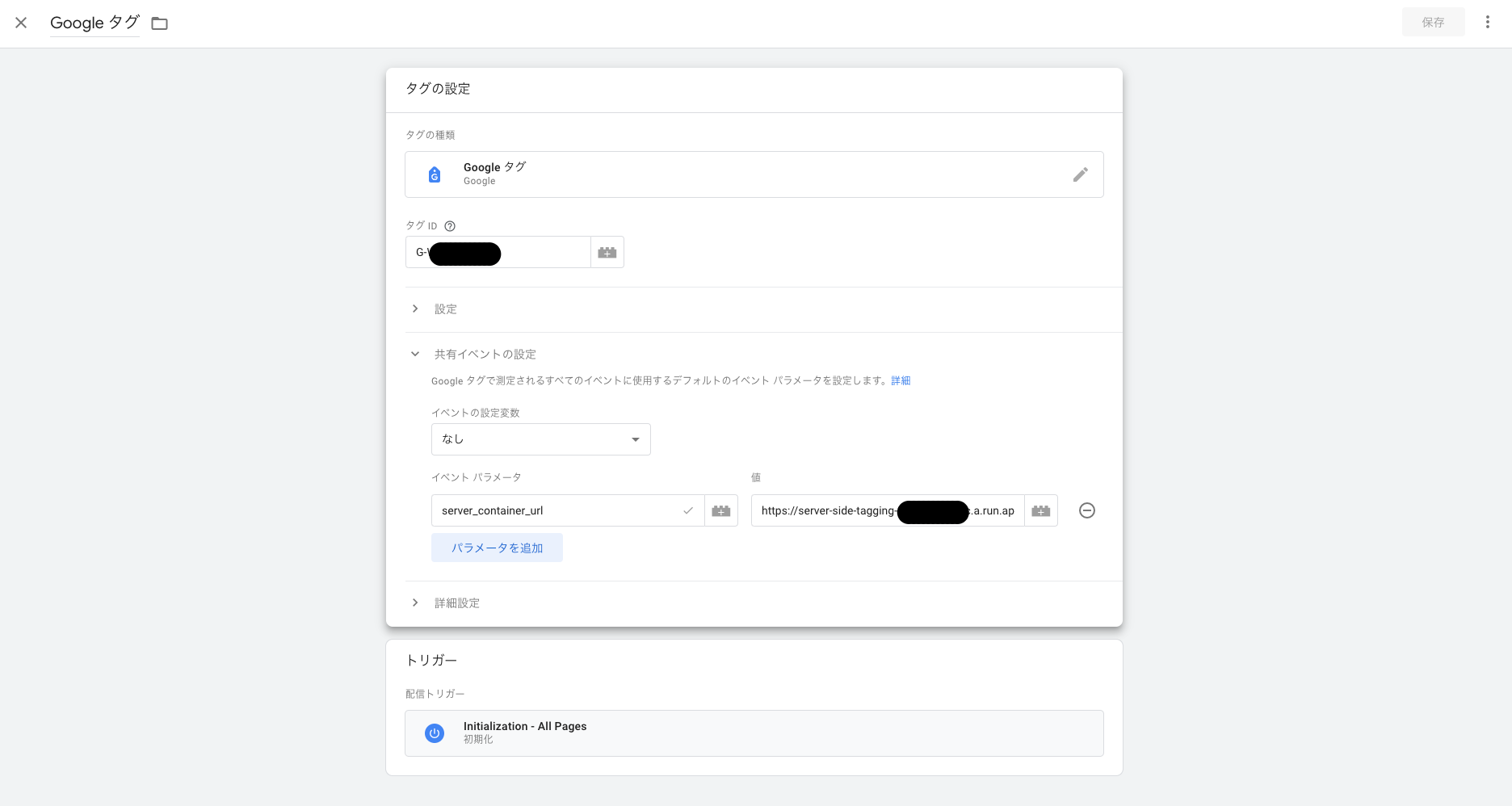
Task: Insert variable icon for event parameter field
Action: (x=721, y=510)
